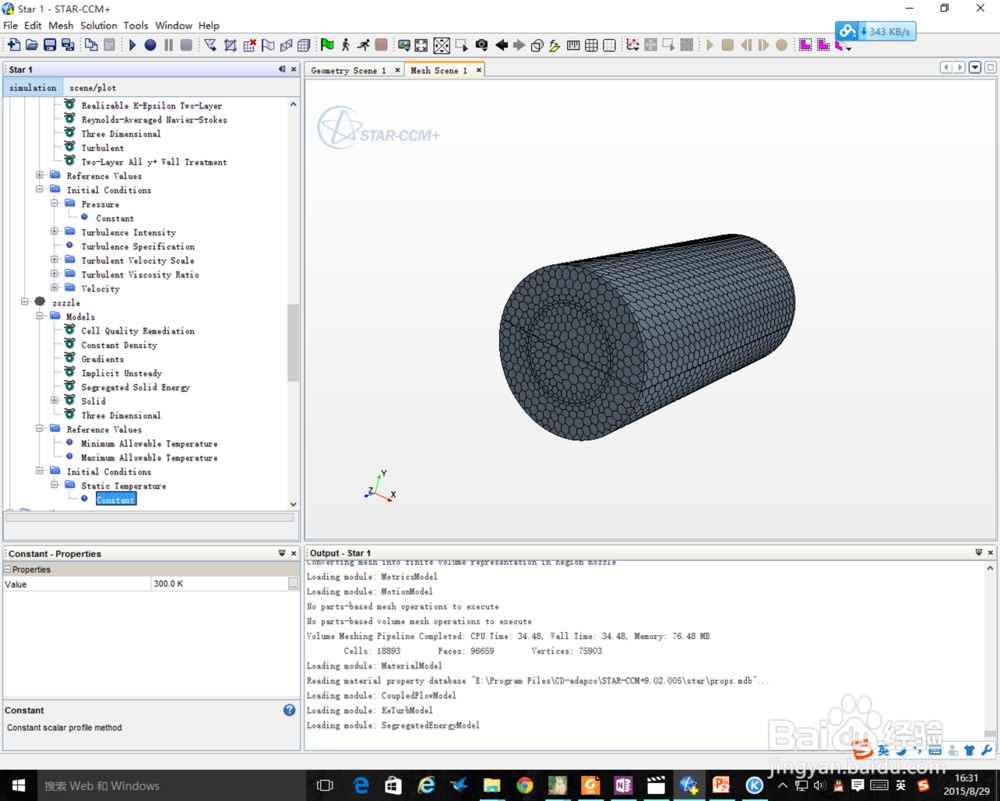Select the Constant Density model

pos(119,345)
